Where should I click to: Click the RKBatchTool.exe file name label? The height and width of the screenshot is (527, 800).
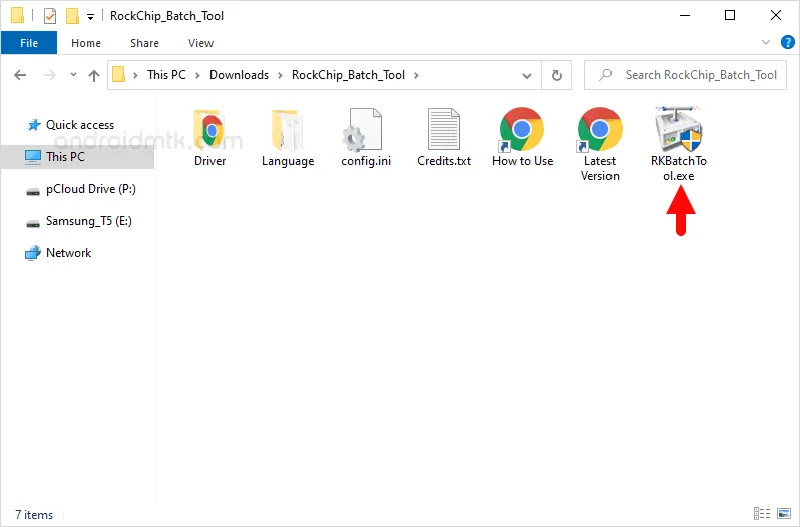tap(679, 168)
